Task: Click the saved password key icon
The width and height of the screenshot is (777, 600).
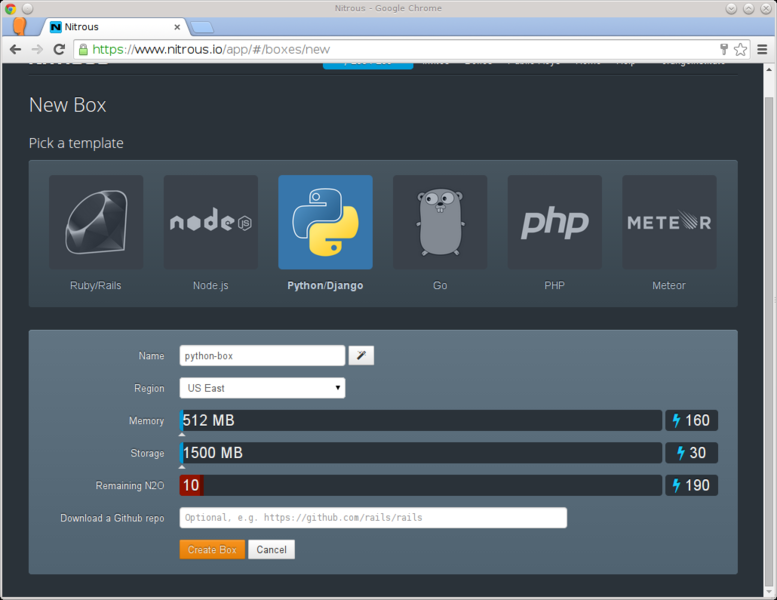Action: click(724, 49)
